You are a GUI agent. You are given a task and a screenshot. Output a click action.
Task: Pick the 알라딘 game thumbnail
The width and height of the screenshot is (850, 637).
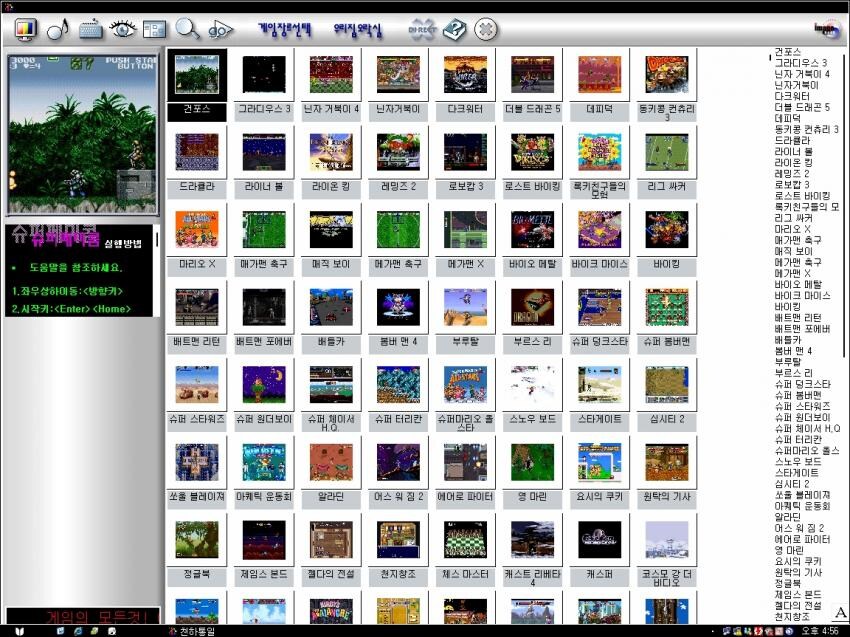click(x=331, y=462)
